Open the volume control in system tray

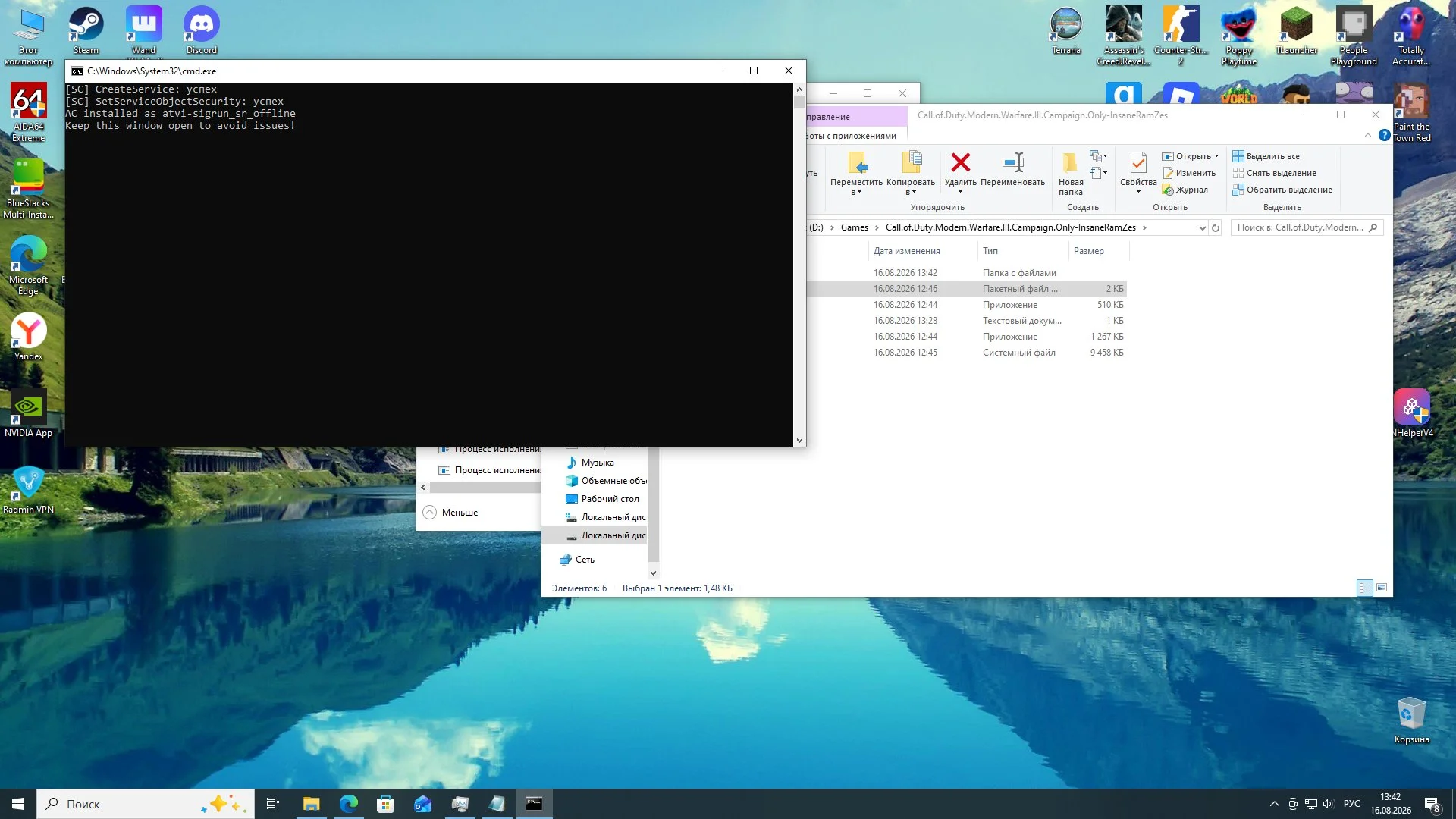tap(1328, 804)
